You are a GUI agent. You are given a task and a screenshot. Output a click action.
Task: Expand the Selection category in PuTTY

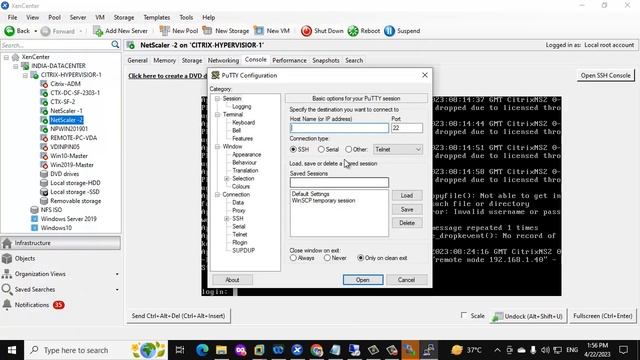[227, 179]
